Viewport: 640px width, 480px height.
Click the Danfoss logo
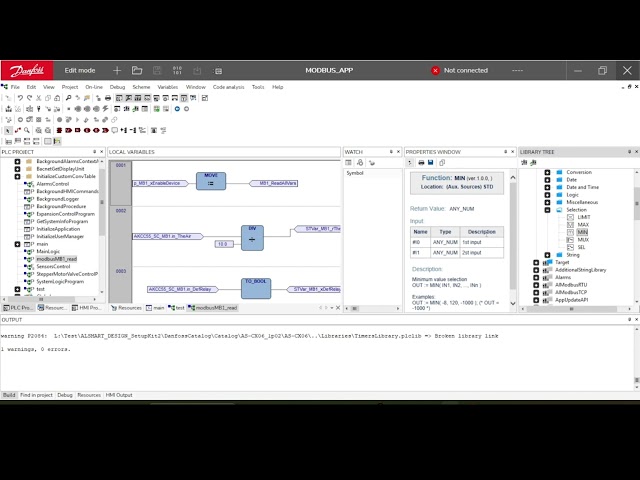[27, 71]
